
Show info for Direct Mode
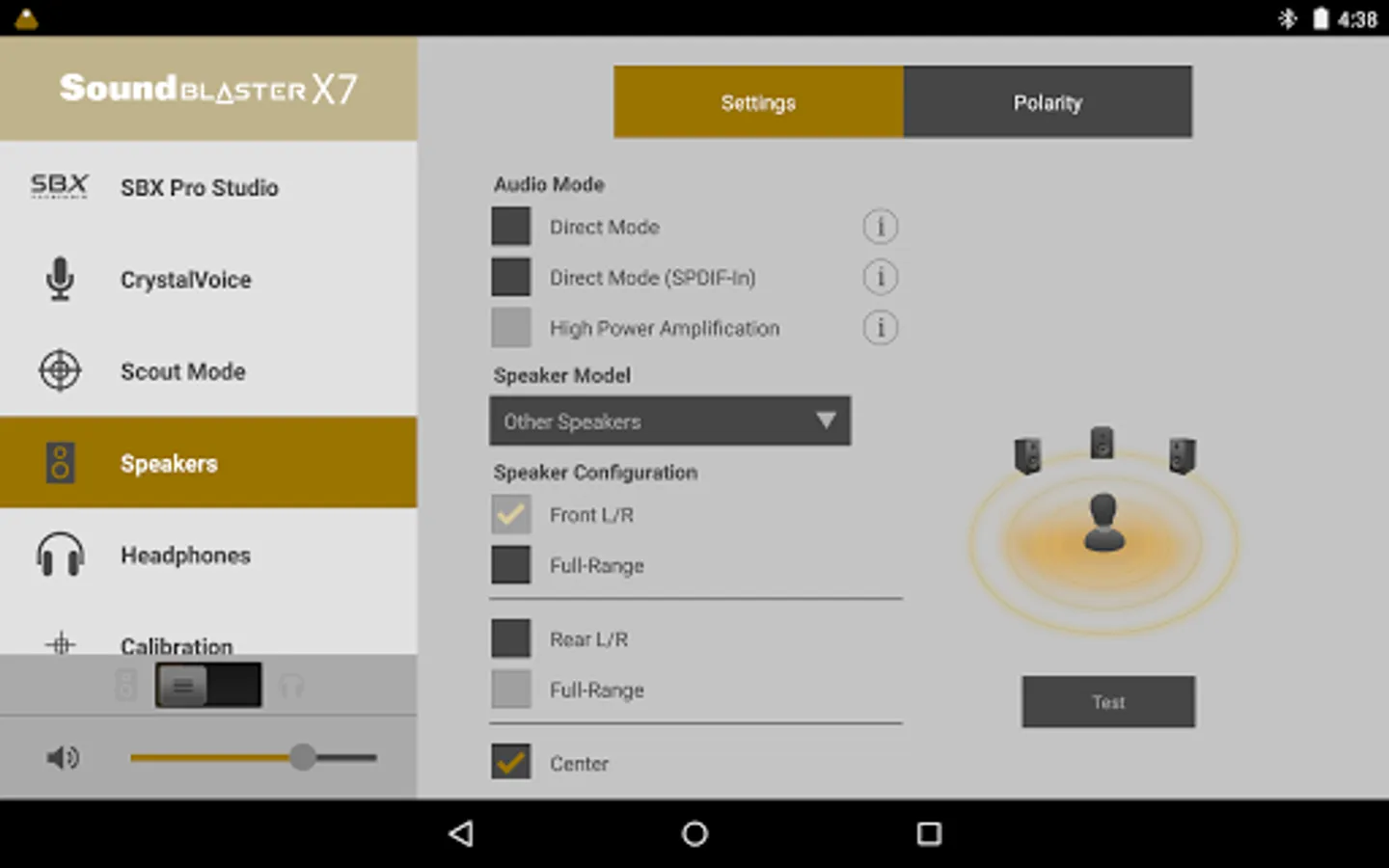pyautogui.click(x=880, y=227)
